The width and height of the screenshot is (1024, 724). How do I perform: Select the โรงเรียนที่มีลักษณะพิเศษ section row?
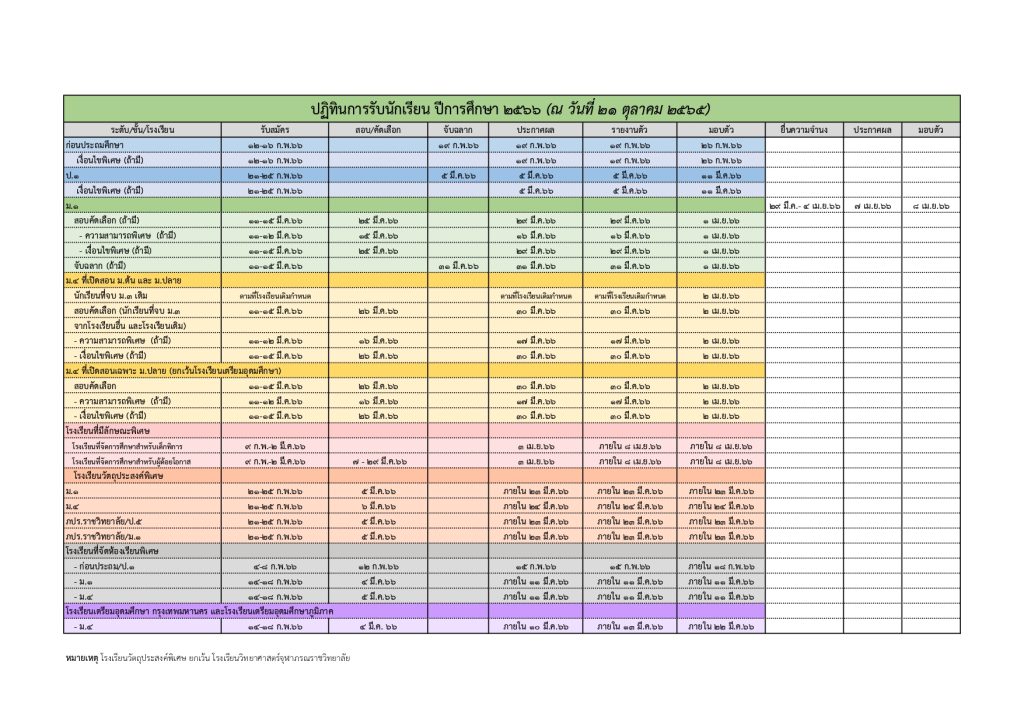click(x=414, y=430)
